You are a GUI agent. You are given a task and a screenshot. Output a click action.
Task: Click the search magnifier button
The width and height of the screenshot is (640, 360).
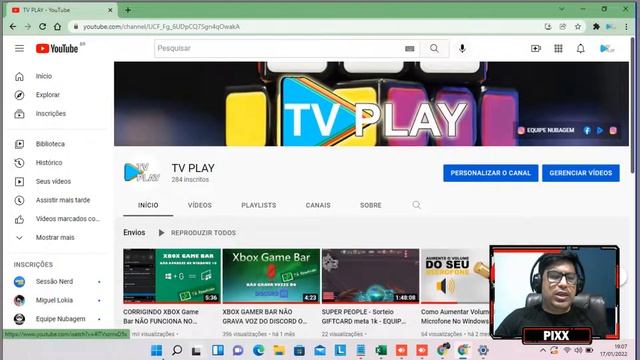pos(434,49)
